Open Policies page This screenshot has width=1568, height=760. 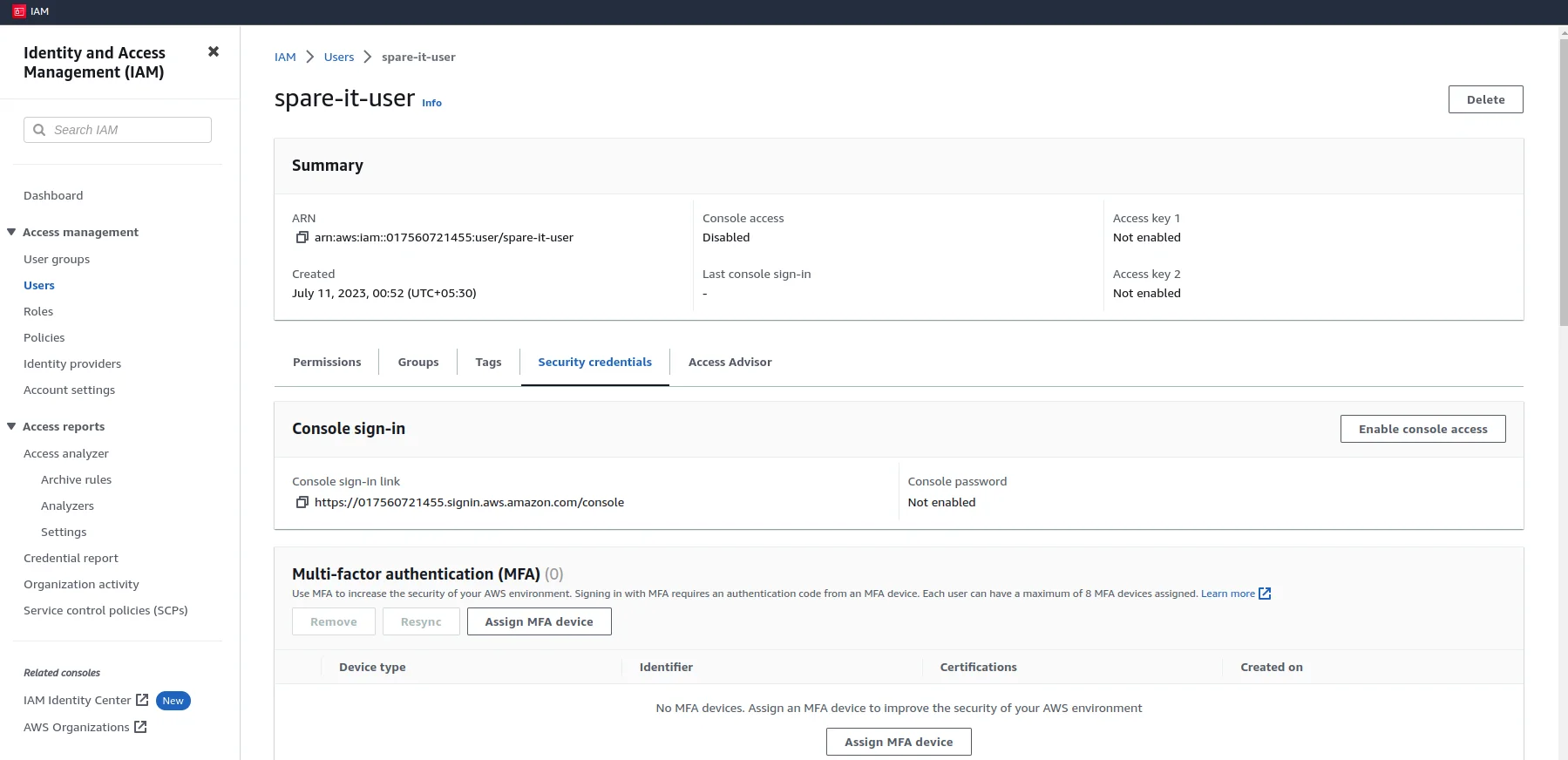coord(44,337)
